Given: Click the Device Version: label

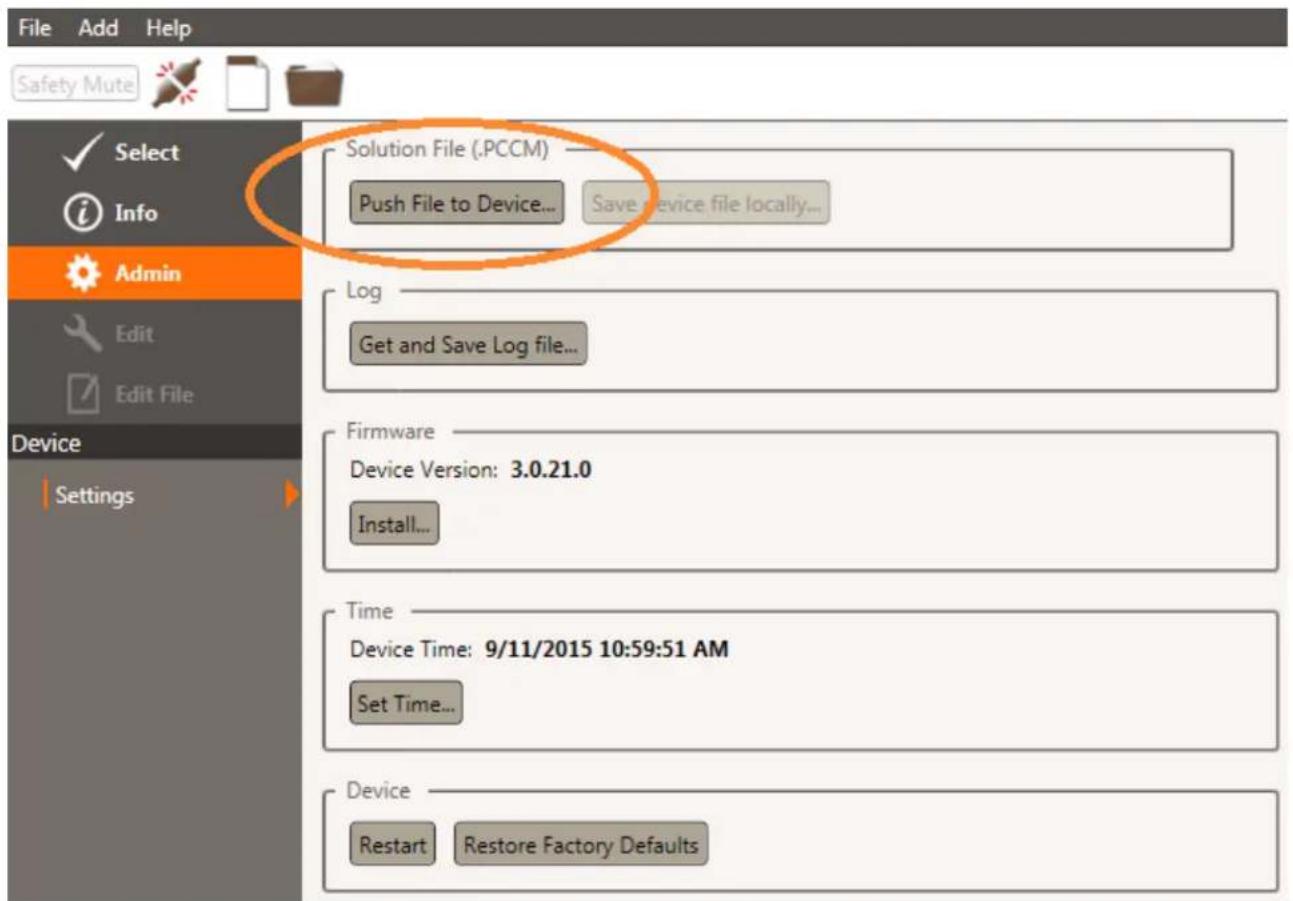Looking at the screenshot, I should [x=424, y=471].
